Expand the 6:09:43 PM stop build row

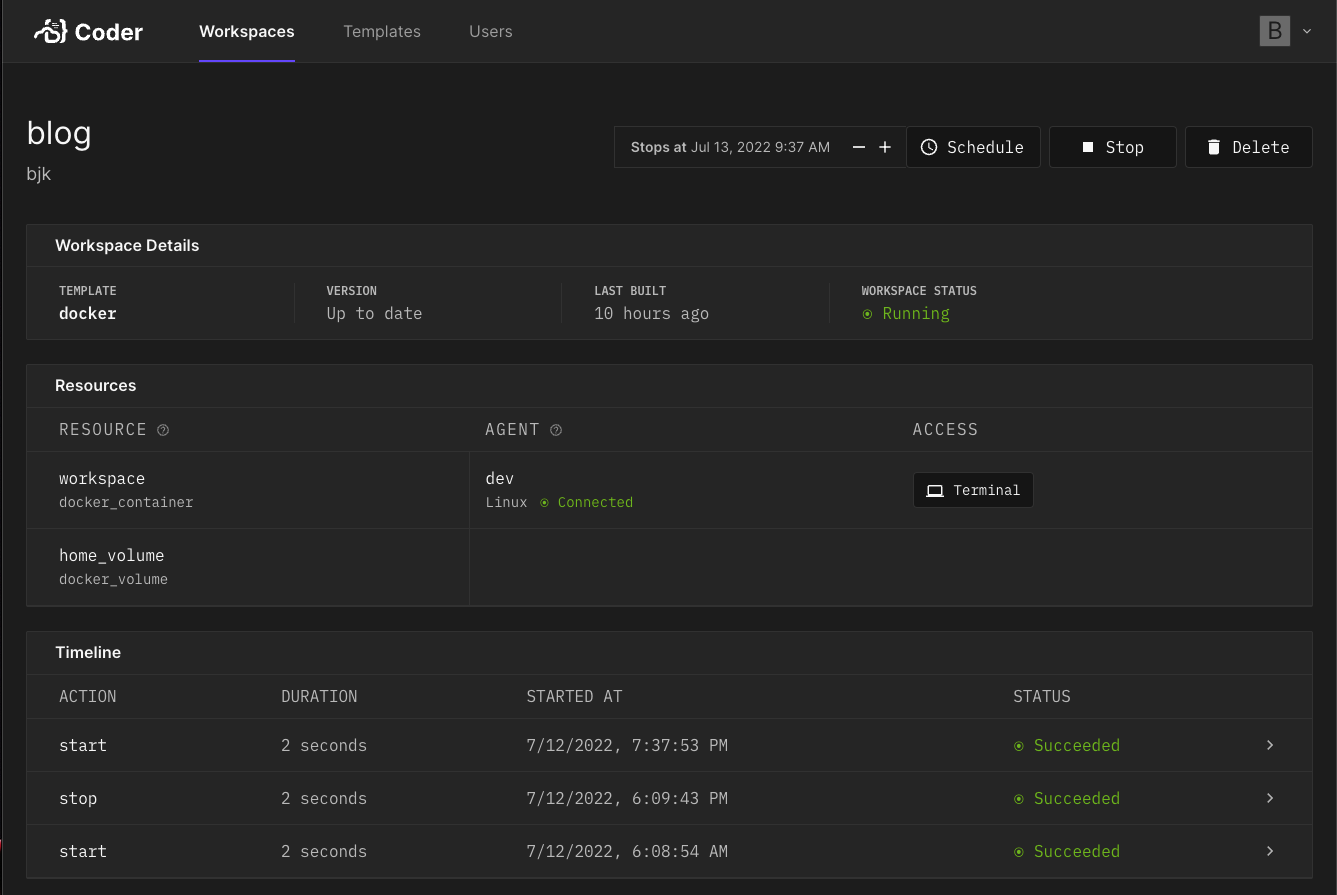click(1270, 798)
